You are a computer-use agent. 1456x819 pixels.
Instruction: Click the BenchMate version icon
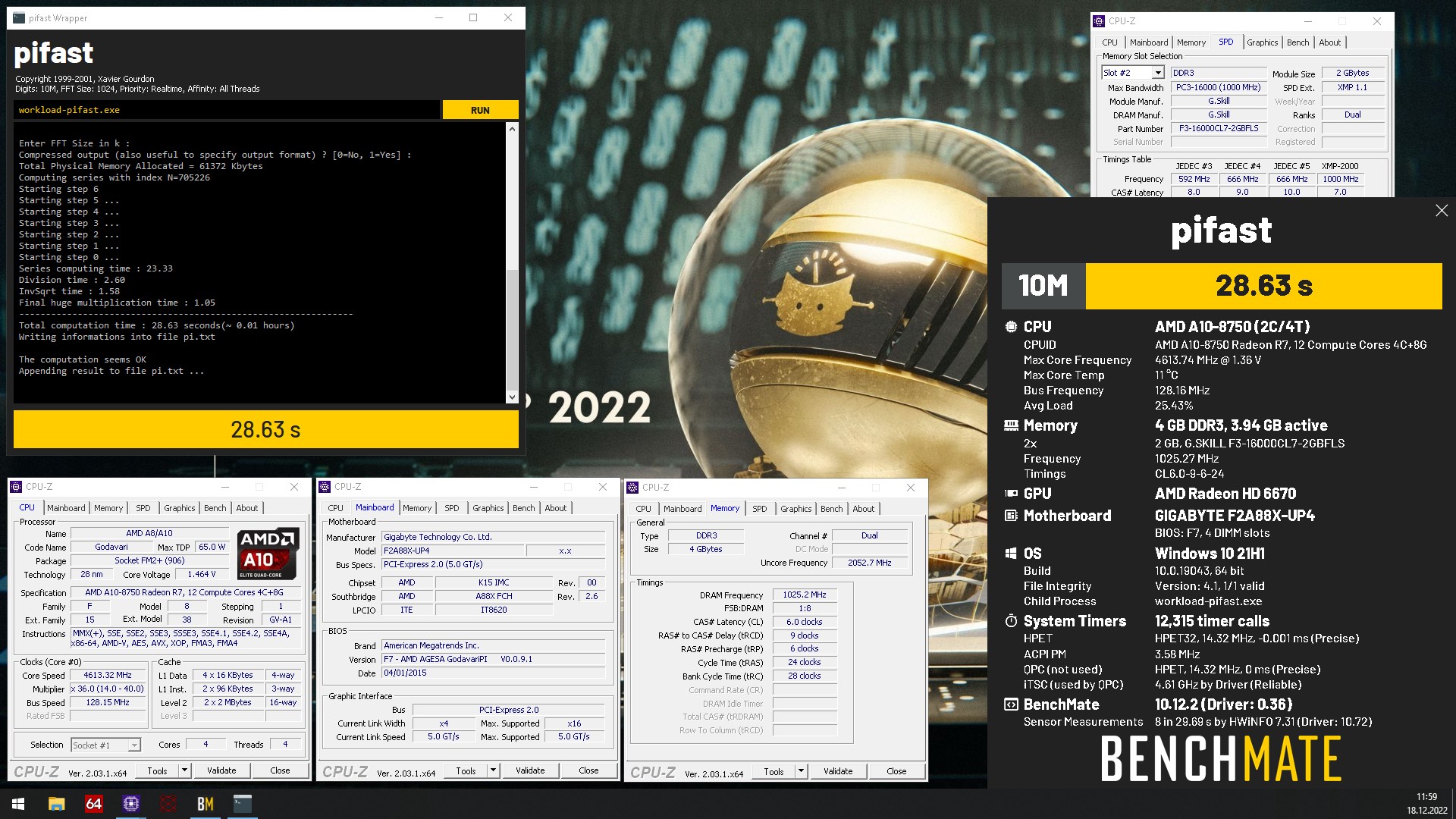1011,704
